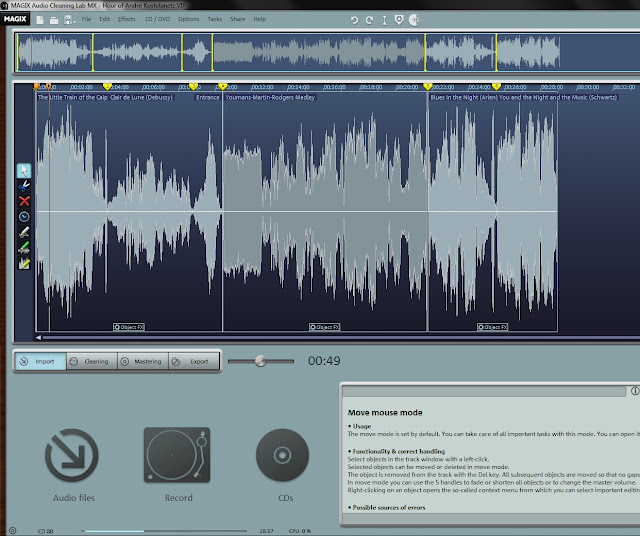The image size is (640, 536).
Task: Select the 'Youmans-Martin-Rodgers Medley' title
Action: [x=270, y=97]
